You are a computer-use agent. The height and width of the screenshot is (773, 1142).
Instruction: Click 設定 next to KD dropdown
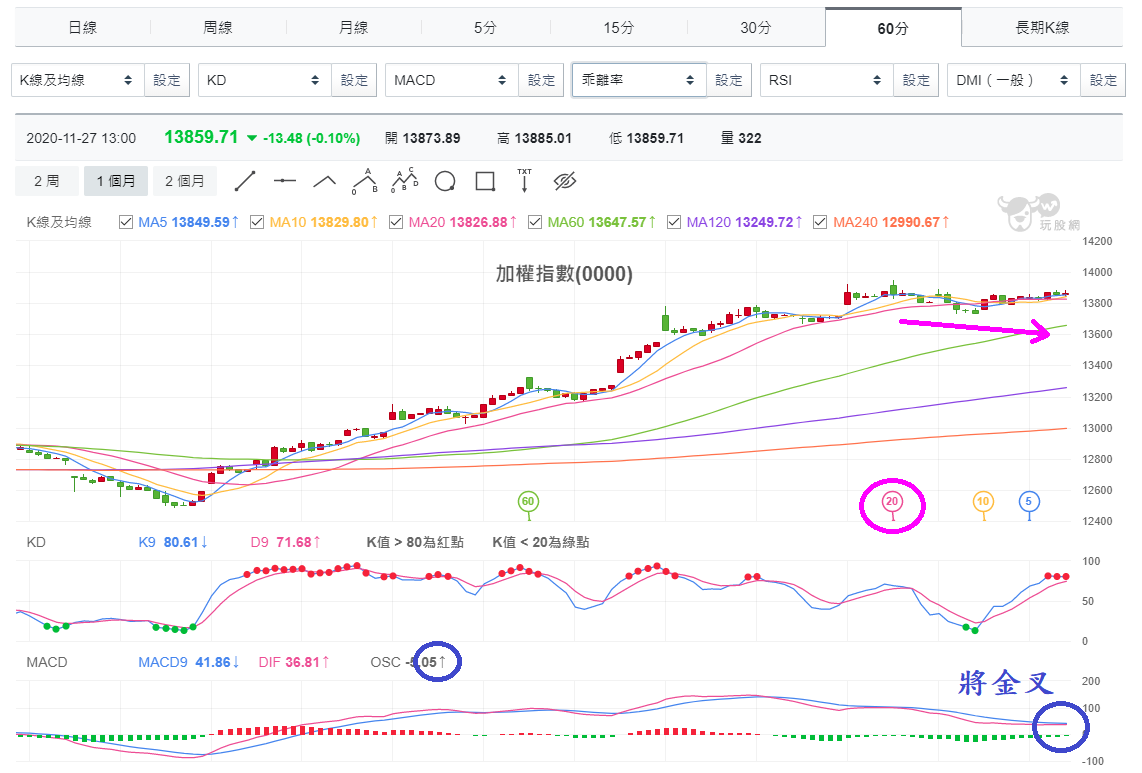click(x=354, y=80)
